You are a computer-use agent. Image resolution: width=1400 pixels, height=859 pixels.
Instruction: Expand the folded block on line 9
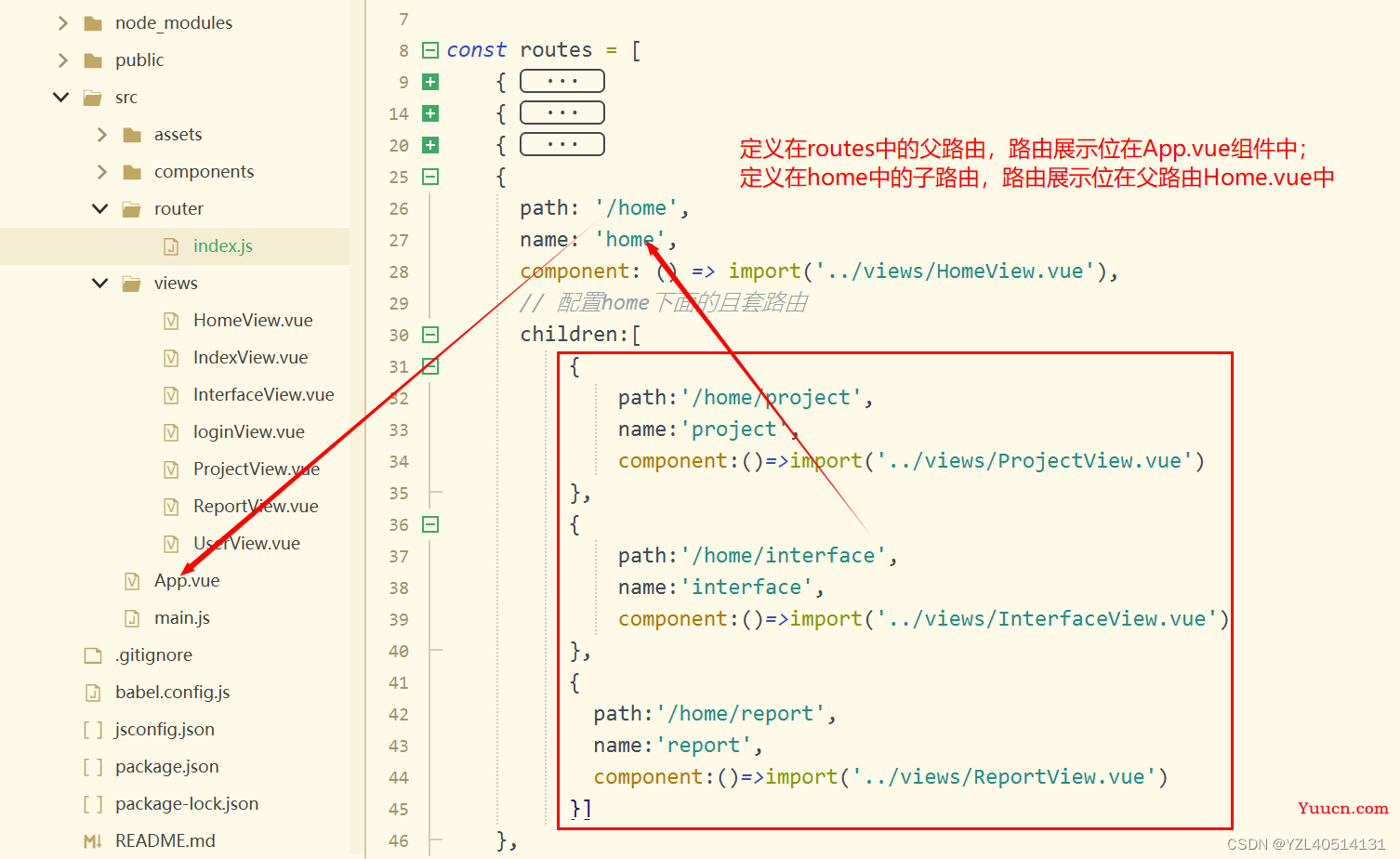pos(430,82)
